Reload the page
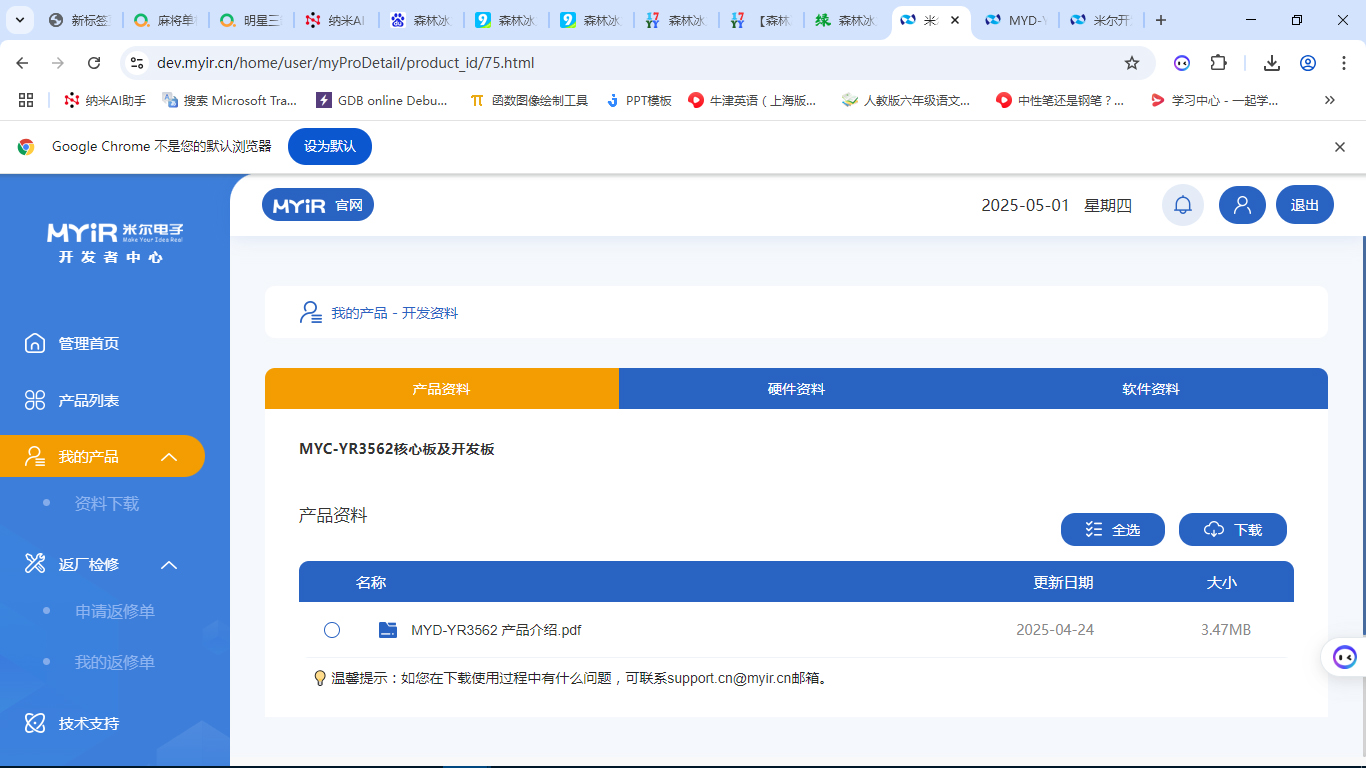 pos(94,63)
